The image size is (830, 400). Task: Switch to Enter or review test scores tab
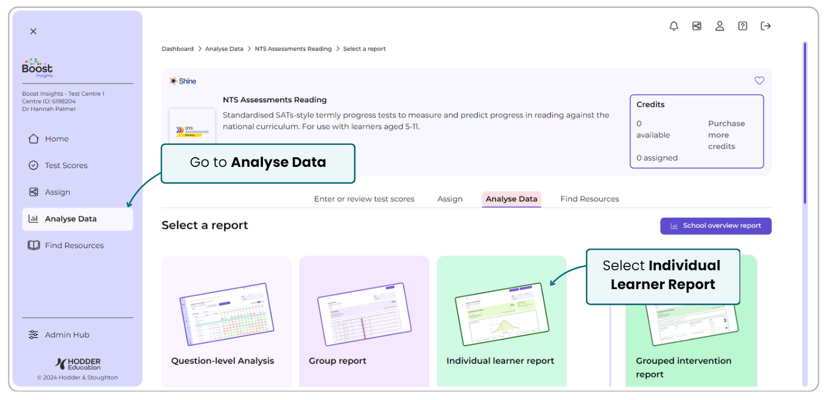[364, 199]
